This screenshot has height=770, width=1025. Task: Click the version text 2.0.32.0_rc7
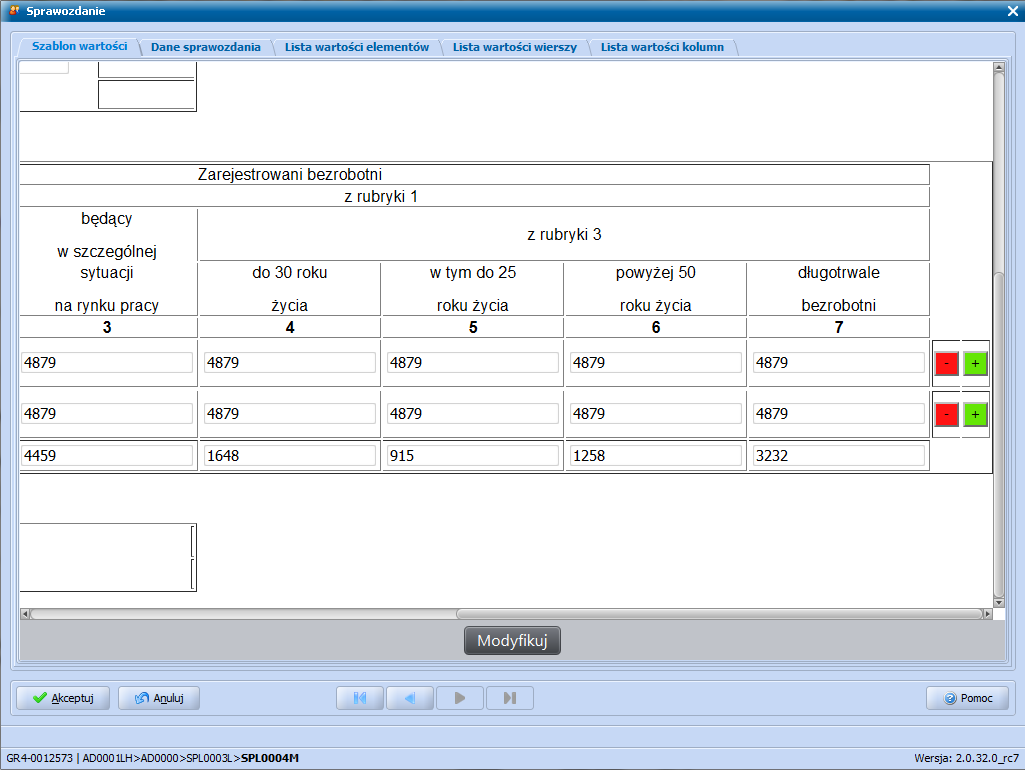click(987, 758)
